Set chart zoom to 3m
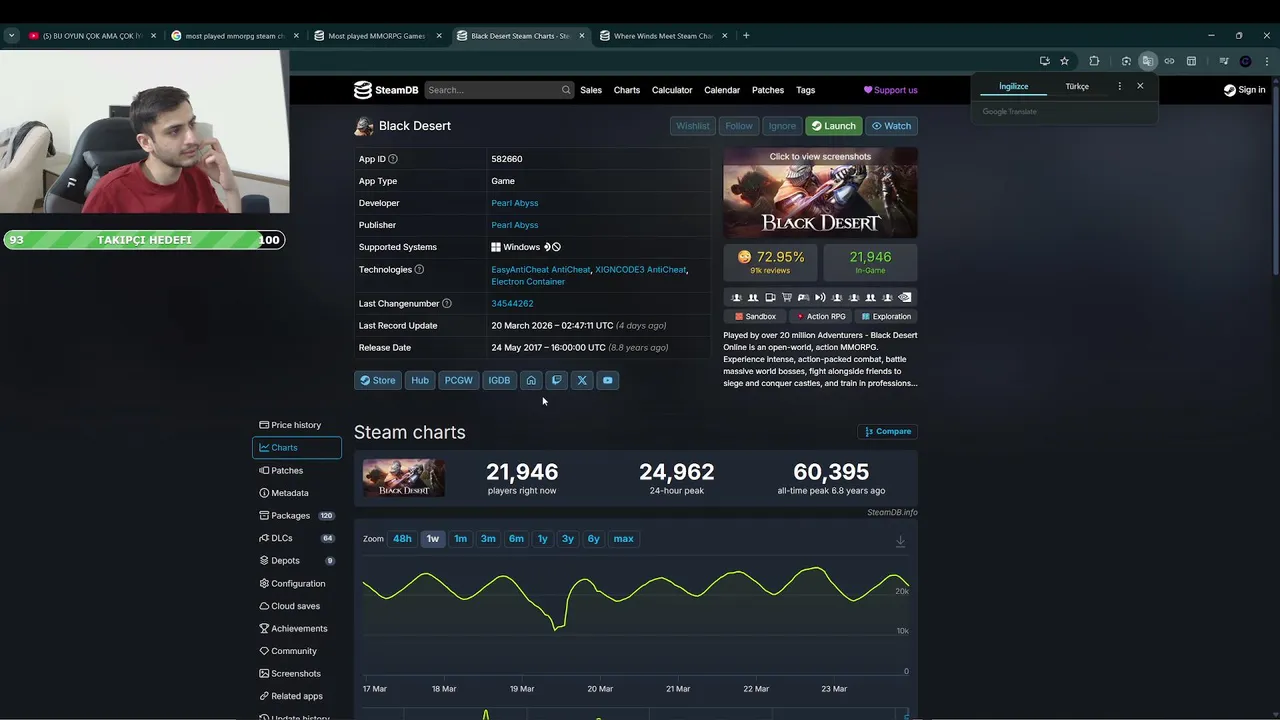The height and width of the screenshot is (720, 1280). (488, 539)
